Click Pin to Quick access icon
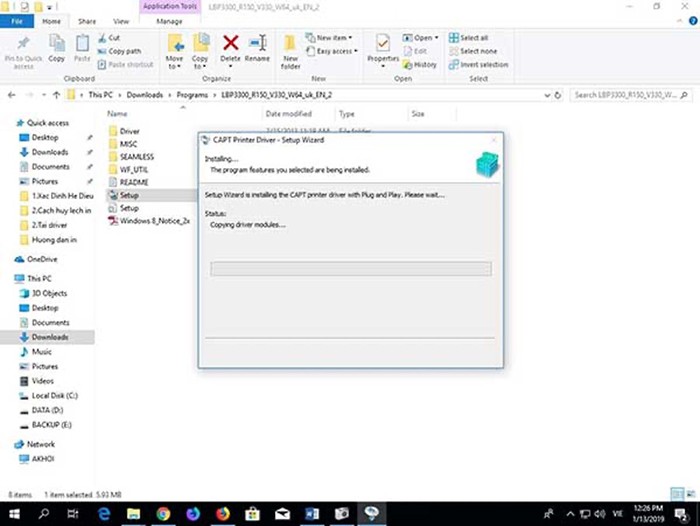The height and width of the screenshot is (526, 700). (x=23, y=53)
